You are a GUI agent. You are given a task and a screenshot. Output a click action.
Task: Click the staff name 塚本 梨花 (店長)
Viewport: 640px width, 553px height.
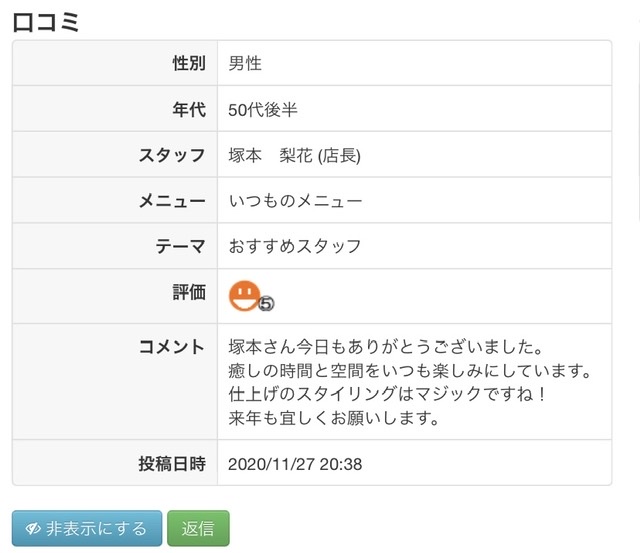pos(294,155)
